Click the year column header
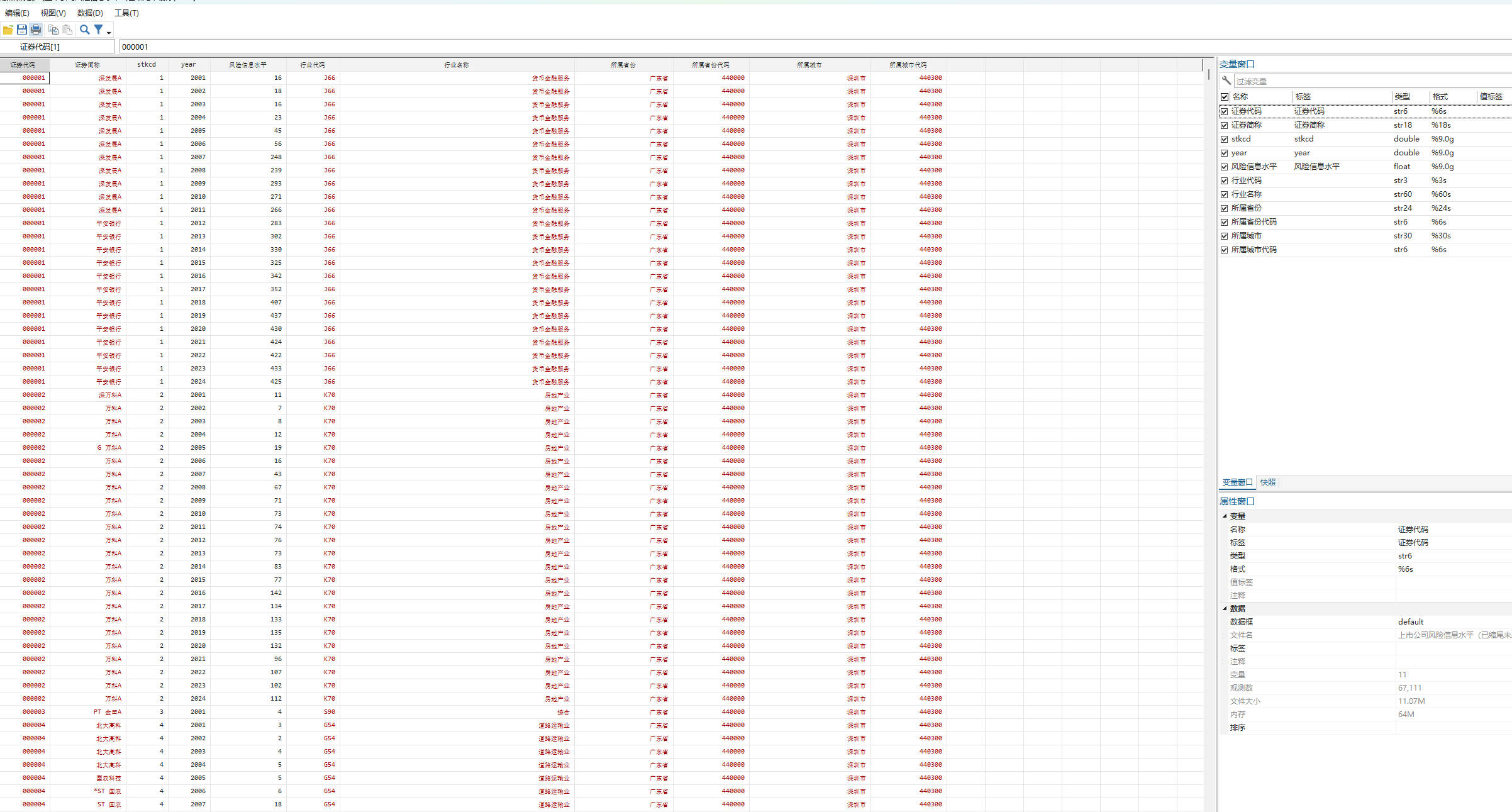Viewport: 1512px width, 812px height. [x=188, y=64]
